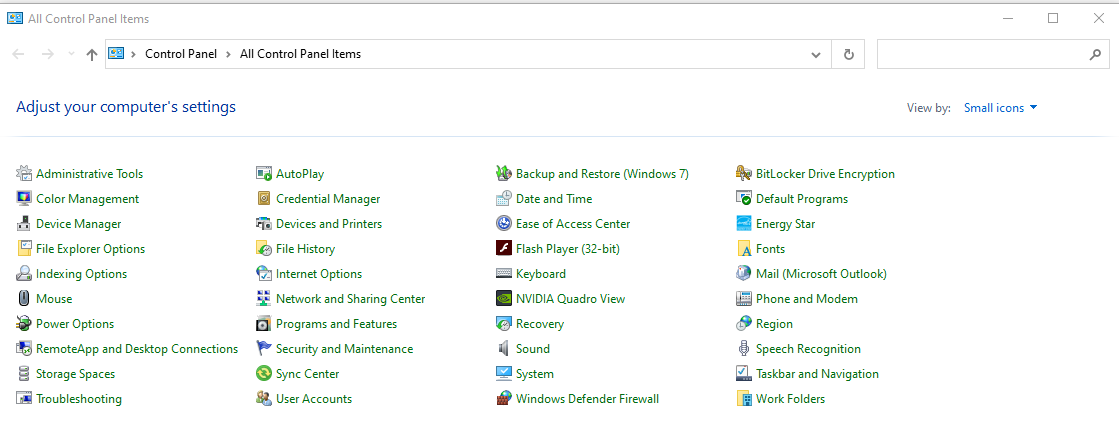Click the Mouse icon
Screen dimensions: 1119x421
point(24,298)
